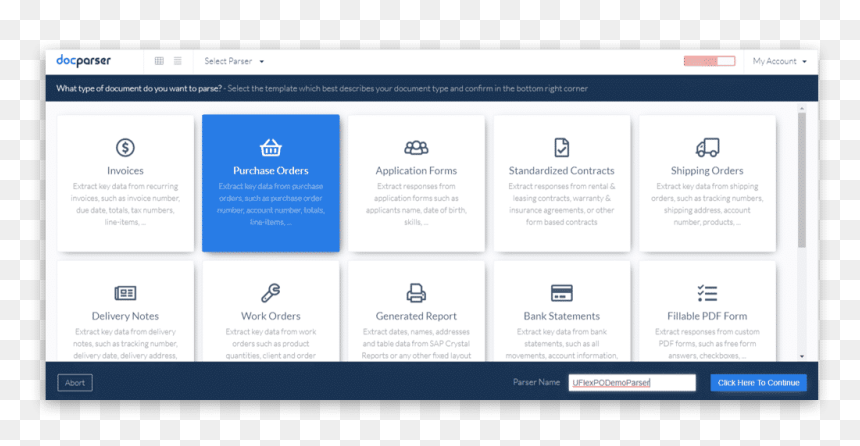Screen dimensions: 860x446
Task: Click the Invoices description text
Action: pyautogui.click(x=125, y=204)
